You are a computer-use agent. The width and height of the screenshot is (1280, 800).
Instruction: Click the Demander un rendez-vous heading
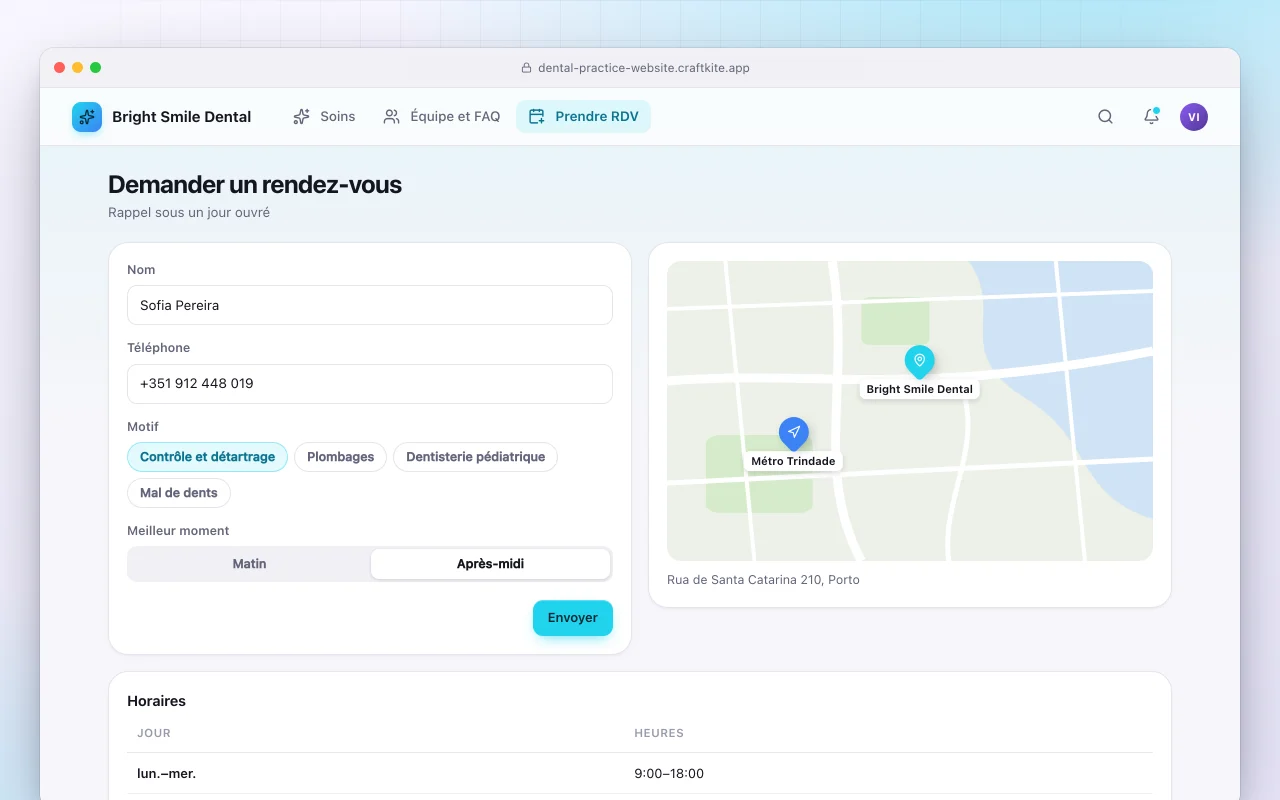pos(255,185)
